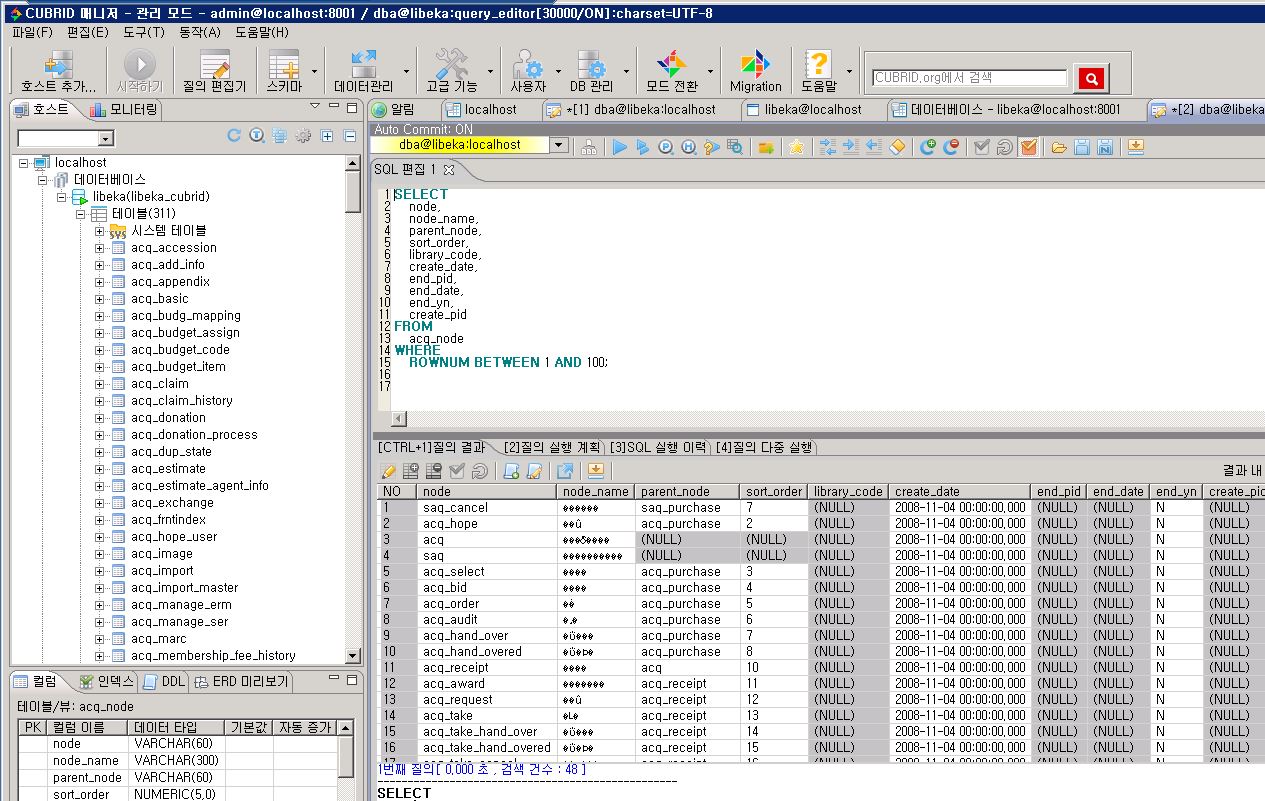Viewport: 1265px width, 801px height.
Task: Open the 도구(T) menu
Action: 143,32
